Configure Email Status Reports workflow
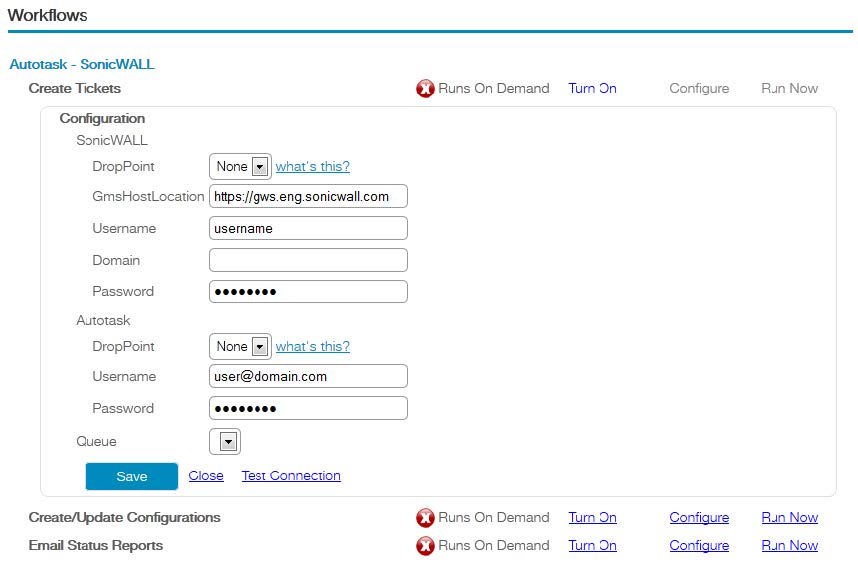The width and height of the screenshot is (858, 568). 699,546
